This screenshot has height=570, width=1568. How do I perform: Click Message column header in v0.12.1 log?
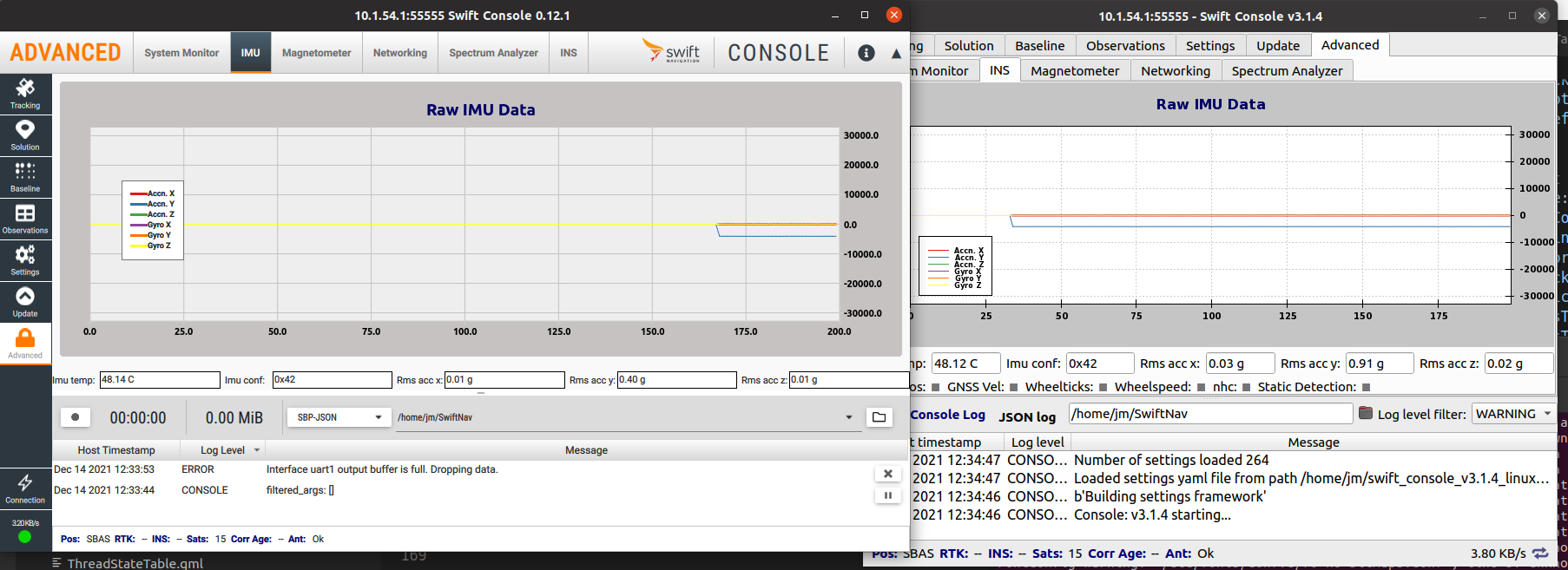[x=586, y=450]
